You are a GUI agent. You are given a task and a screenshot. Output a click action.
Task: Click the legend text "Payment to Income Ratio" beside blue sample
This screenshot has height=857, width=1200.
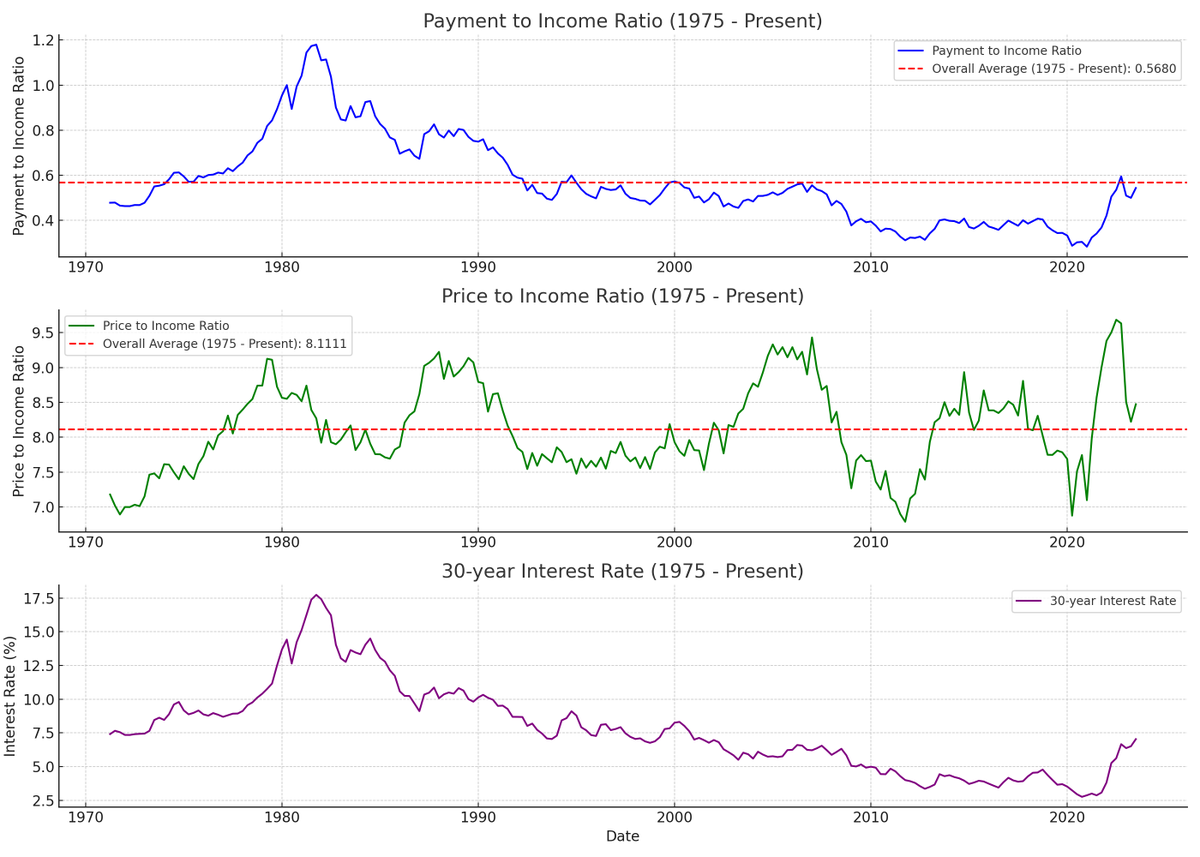1006,50
